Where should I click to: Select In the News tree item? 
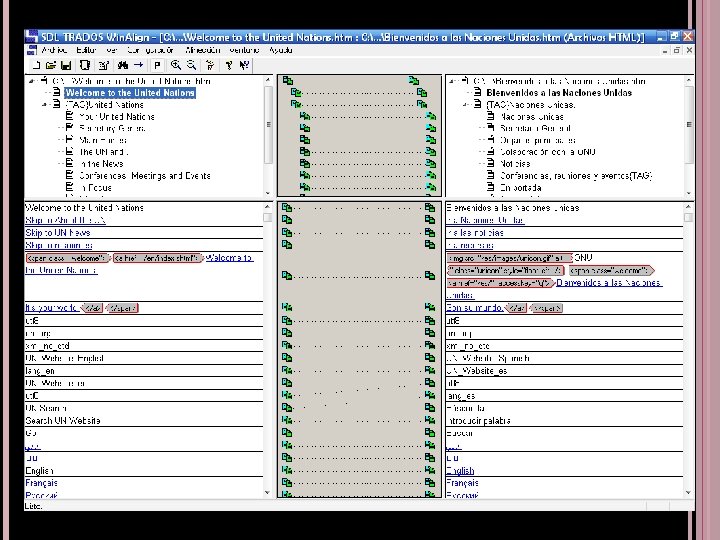click(x=101, y=163)
